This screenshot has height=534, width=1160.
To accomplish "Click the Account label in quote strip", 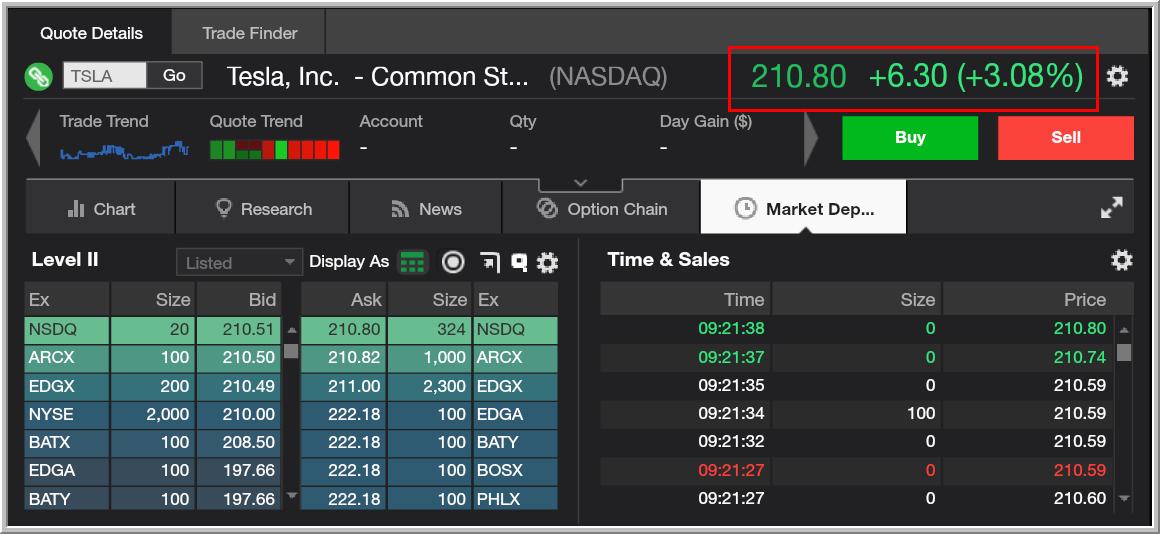I will click(391, 121).
